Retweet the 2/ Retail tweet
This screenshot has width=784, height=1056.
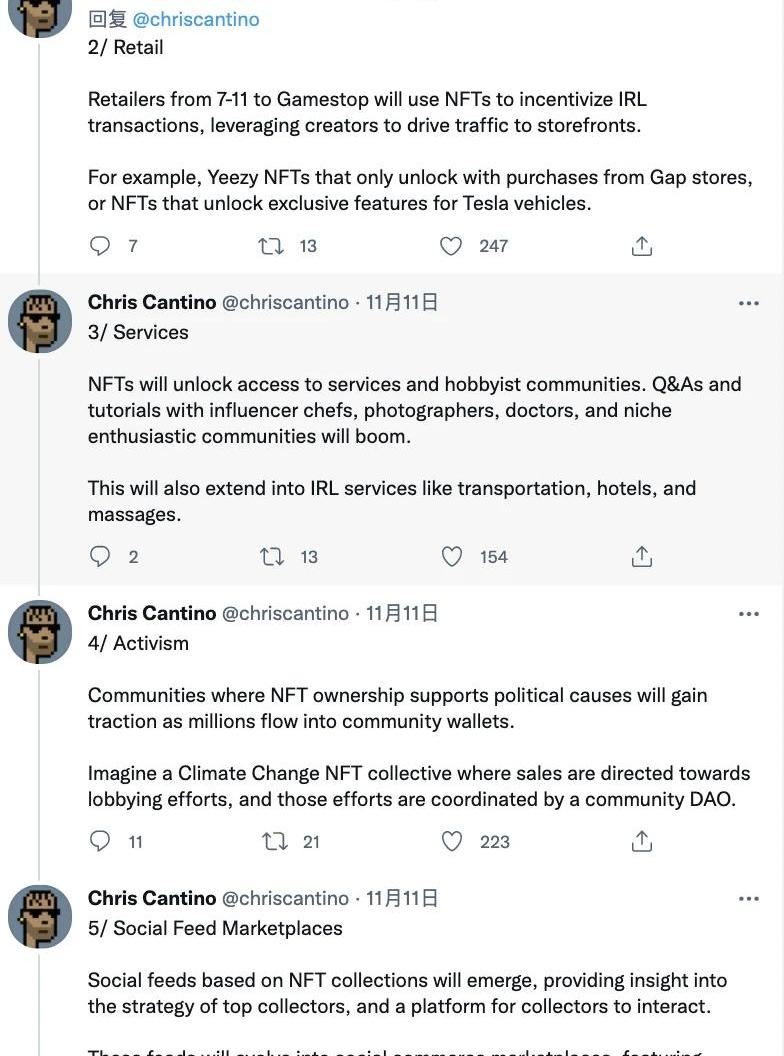point(271,245)
